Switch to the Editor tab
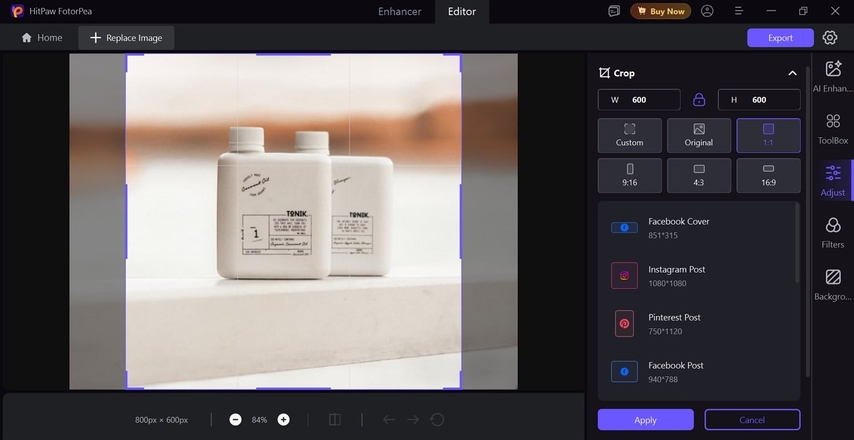The height and width of the screenshot is (440, 854). [x=462, y=11]
